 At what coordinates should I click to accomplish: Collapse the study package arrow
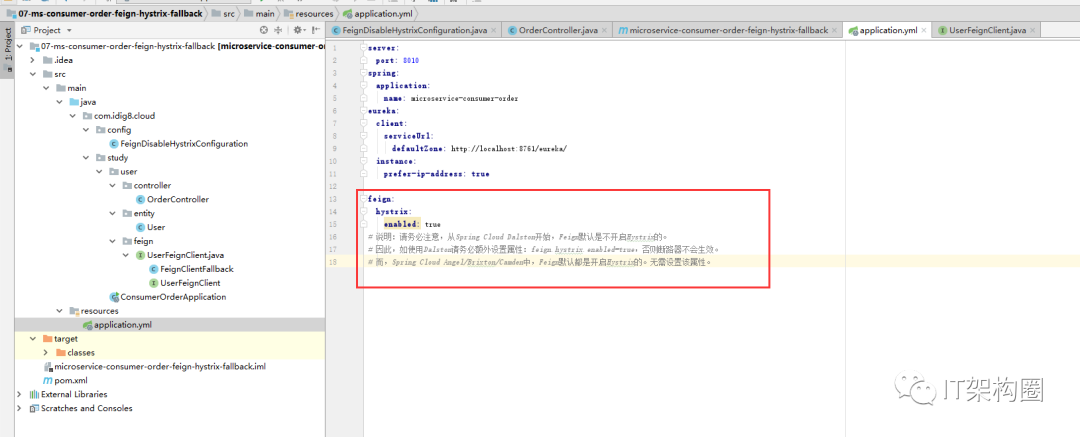click(x=86, y=158)
